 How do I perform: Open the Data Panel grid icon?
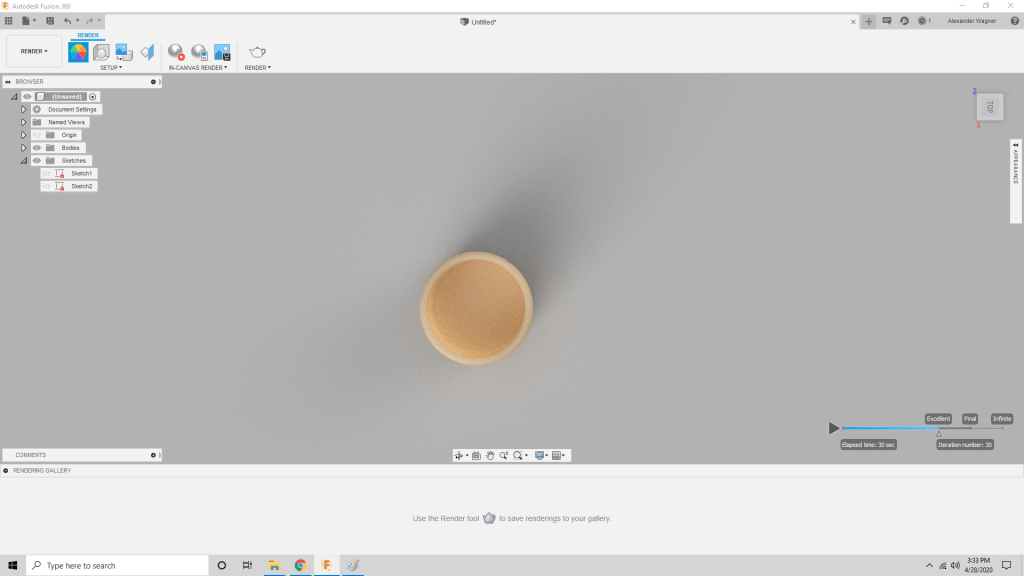click(9, 20)
